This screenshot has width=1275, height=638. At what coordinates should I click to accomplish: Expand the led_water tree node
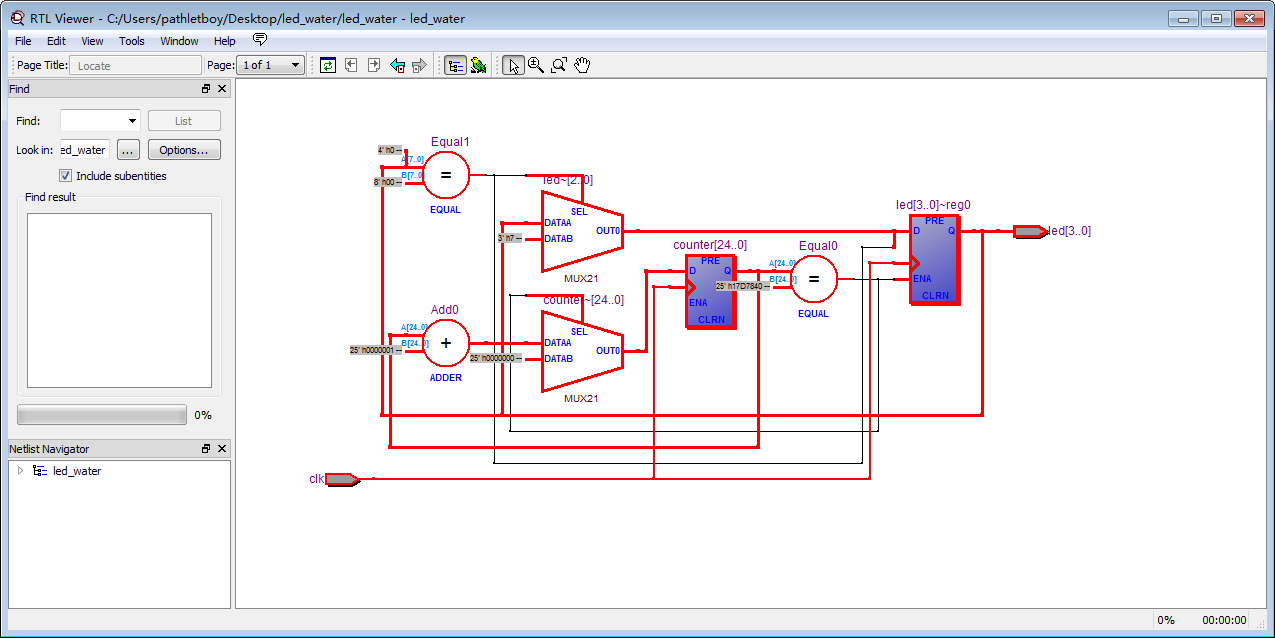click(20, 471)
